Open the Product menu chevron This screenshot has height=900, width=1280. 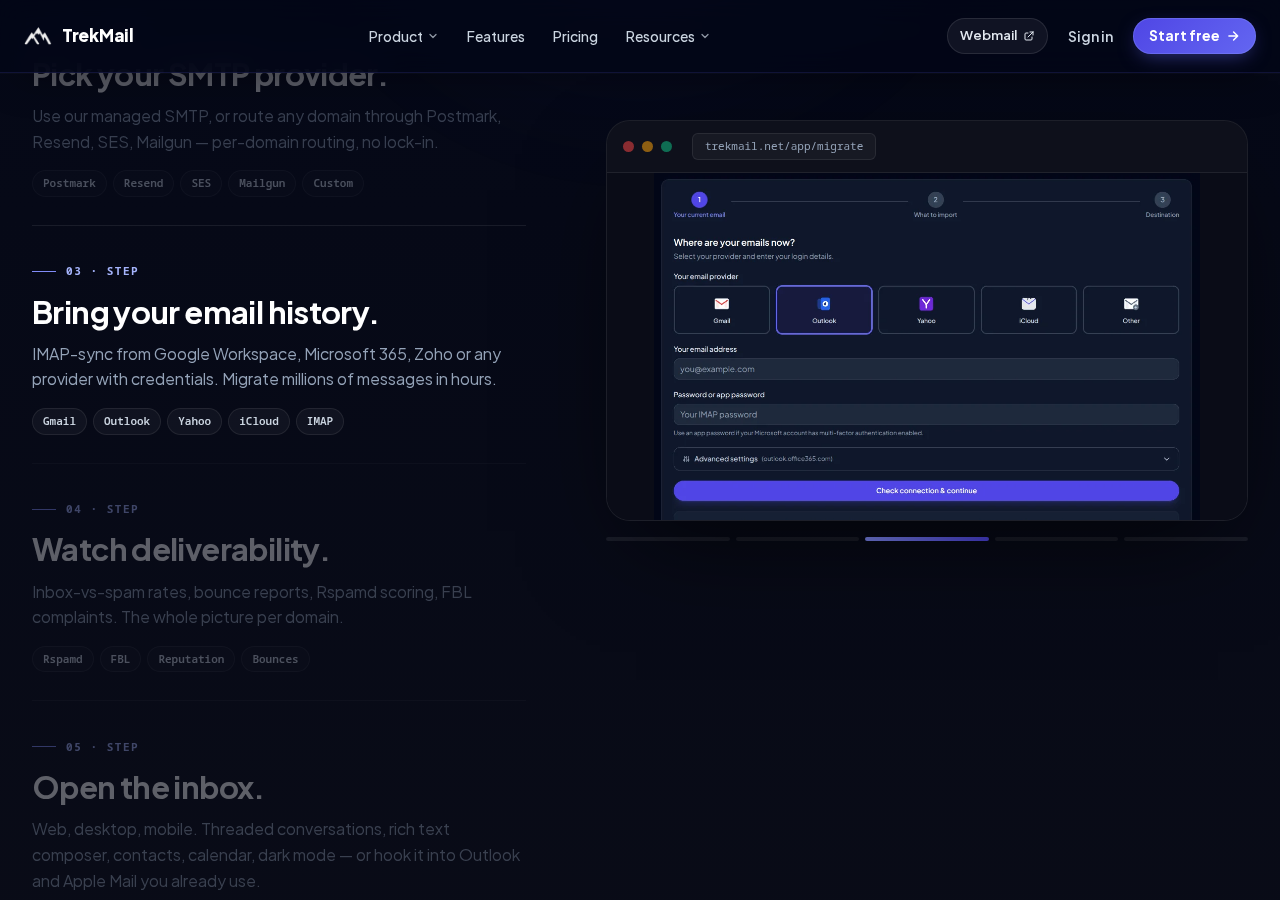tap(433, 36)
